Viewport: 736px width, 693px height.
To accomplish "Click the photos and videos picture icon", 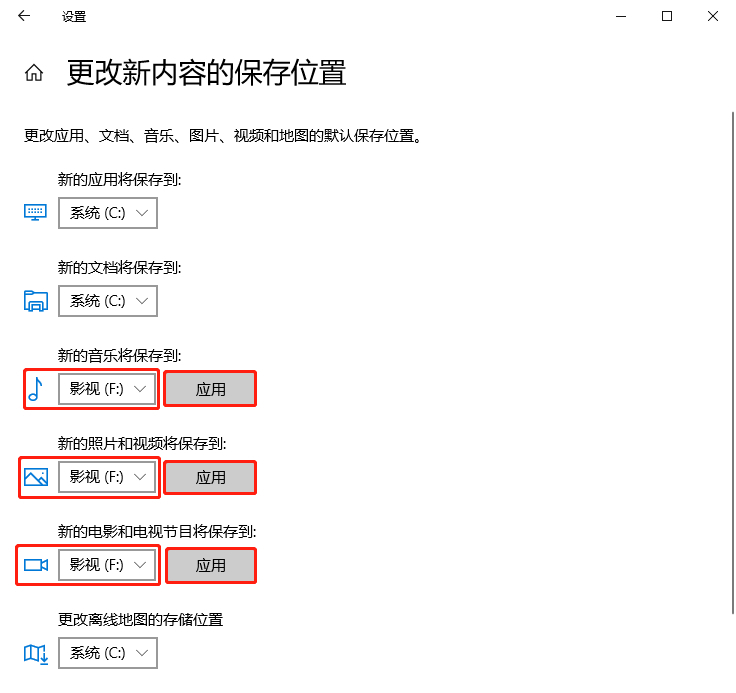I will coord(36,477).
